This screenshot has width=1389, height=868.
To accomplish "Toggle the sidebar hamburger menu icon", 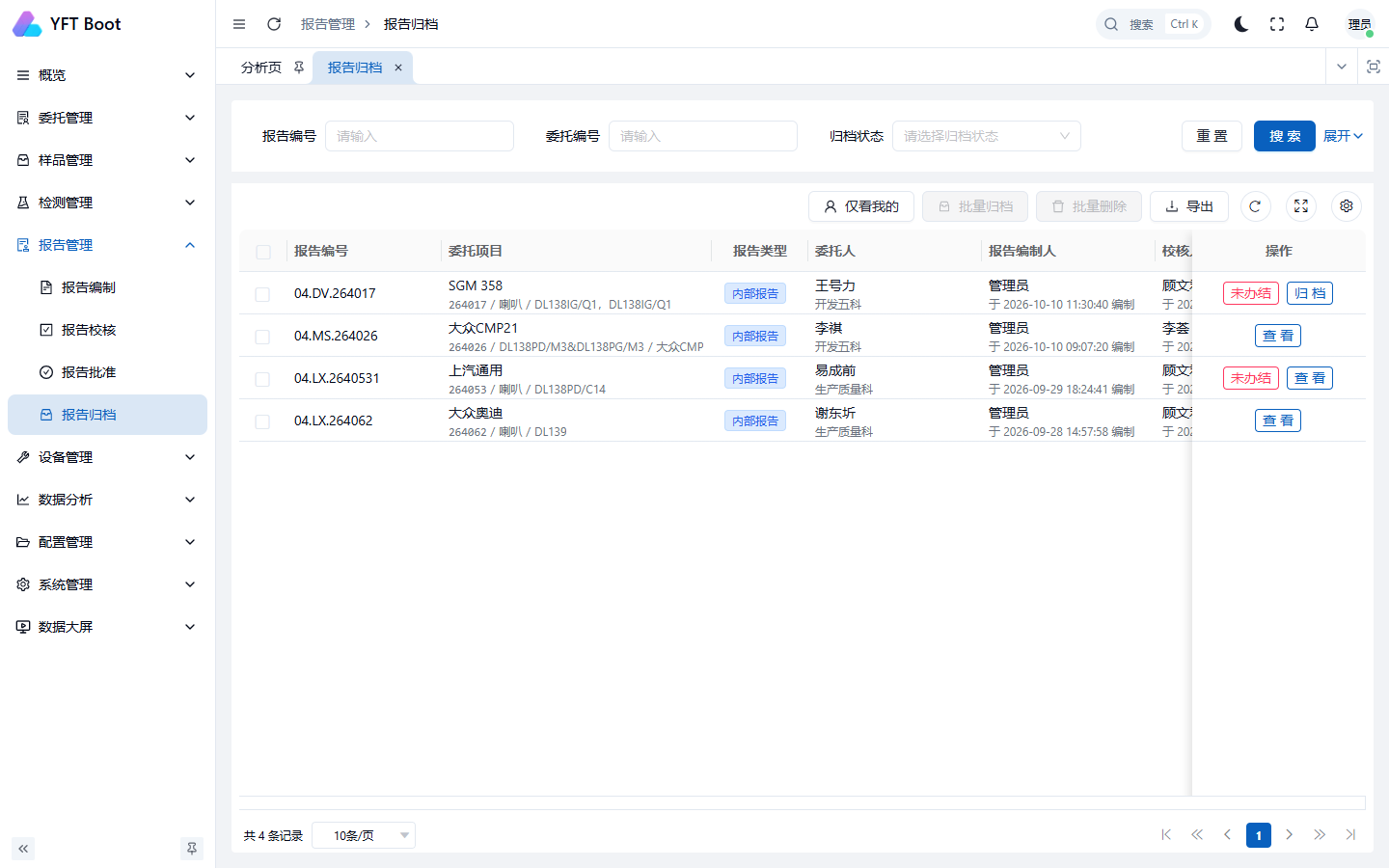I will tap(239, 24).
